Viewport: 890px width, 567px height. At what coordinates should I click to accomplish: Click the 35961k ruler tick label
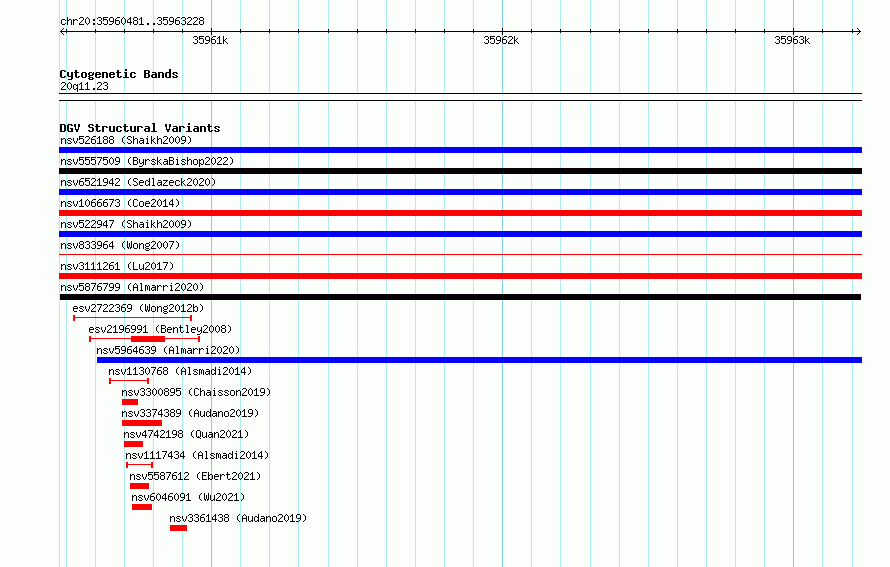pos(210,40)
